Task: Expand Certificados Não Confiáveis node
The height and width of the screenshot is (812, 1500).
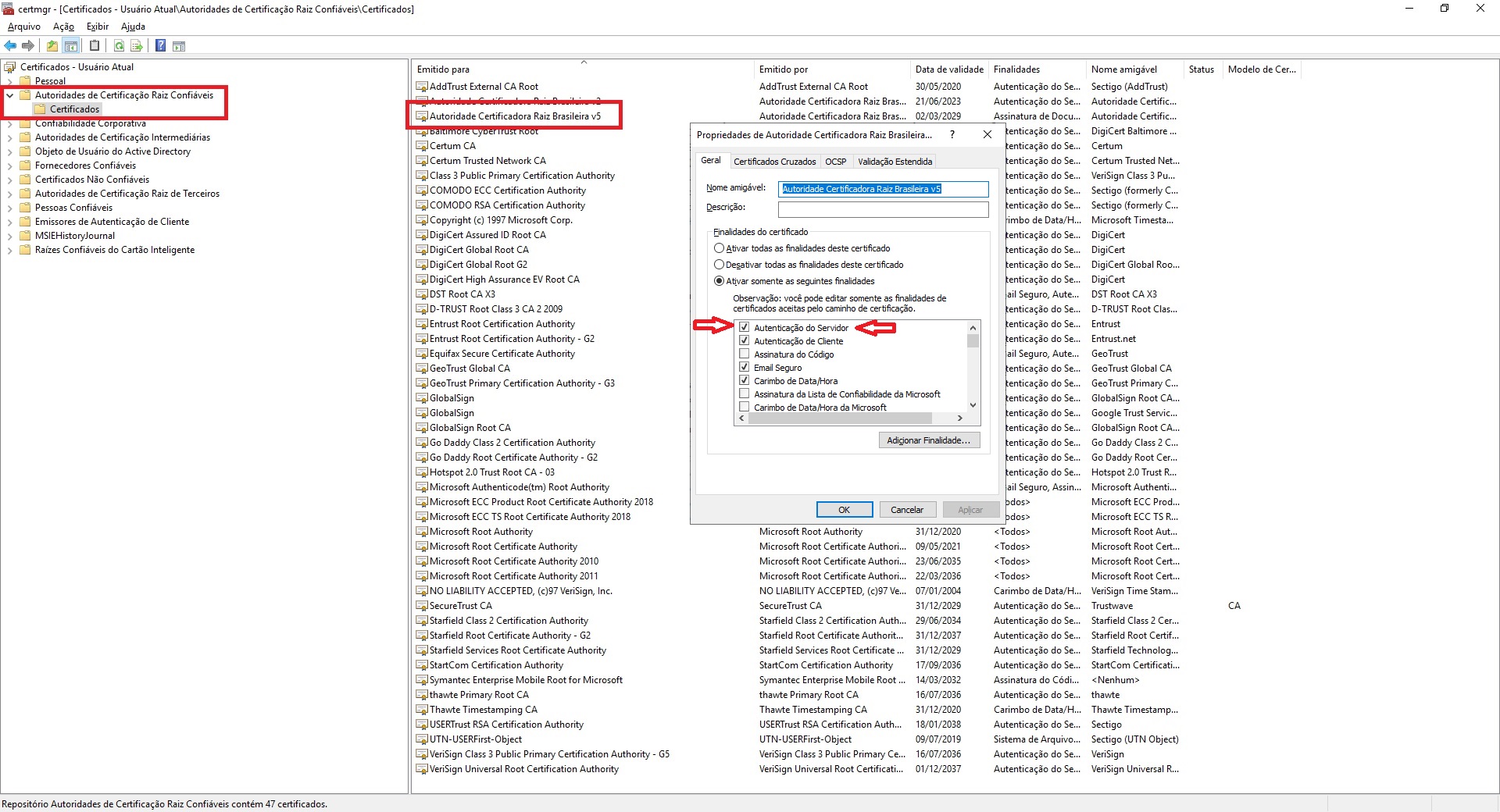Action: click(9, 180)
